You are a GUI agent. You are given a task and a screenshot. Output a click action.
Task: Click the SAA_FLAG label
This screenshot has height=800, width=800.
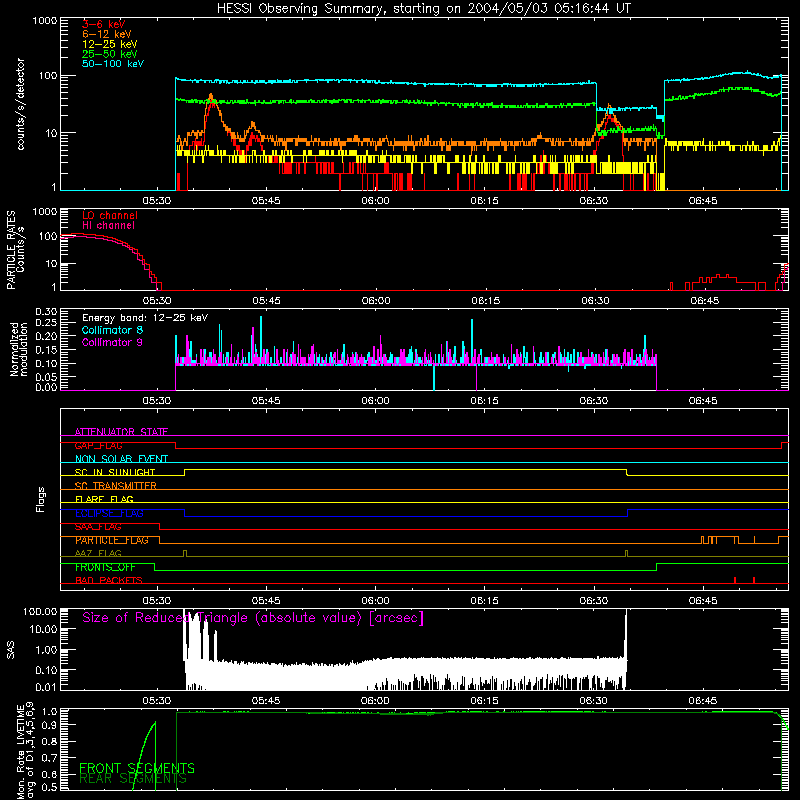(x=98, y=527)
